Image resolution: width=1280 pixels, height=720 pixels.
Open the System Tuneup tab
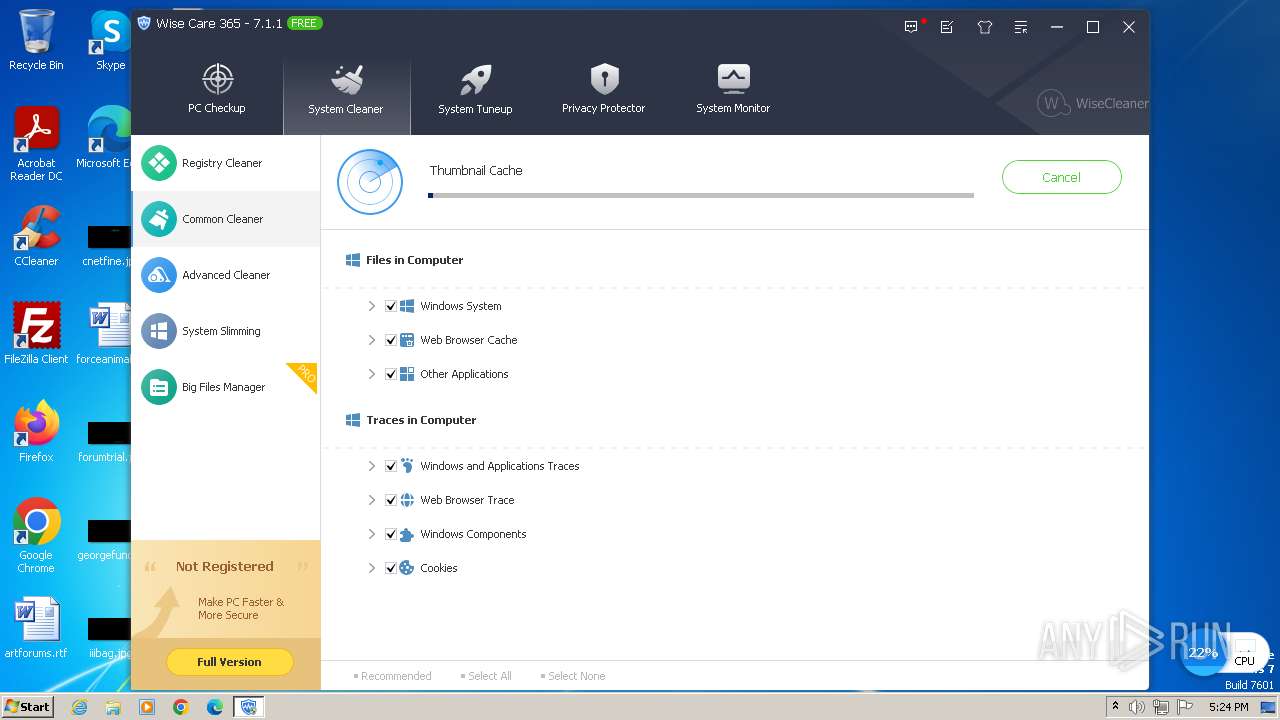(475, 90)
